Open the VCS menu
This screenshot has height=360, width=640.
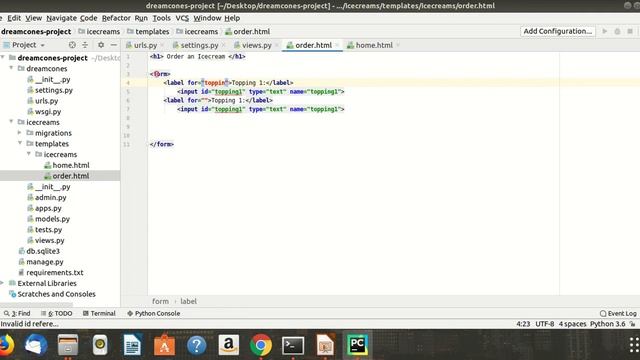[182, 18]
